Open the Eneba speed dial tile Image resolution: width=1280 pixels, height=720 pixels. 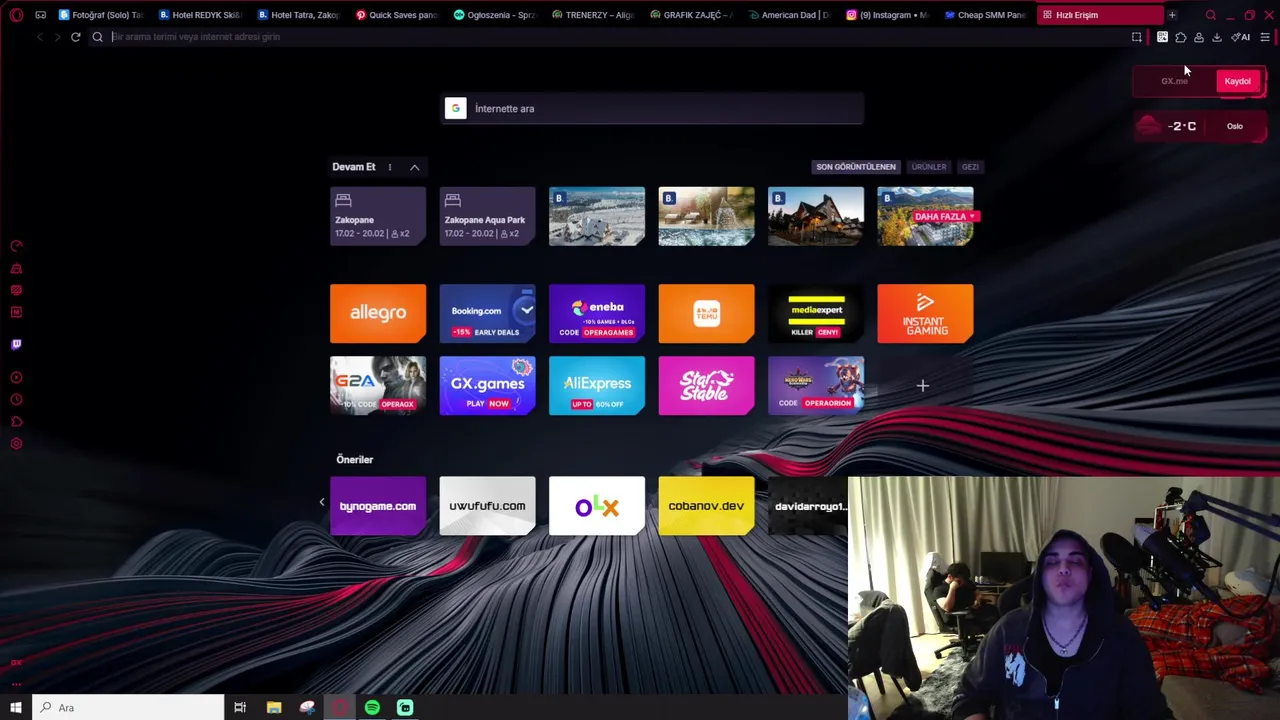click(x=597, y=313)
